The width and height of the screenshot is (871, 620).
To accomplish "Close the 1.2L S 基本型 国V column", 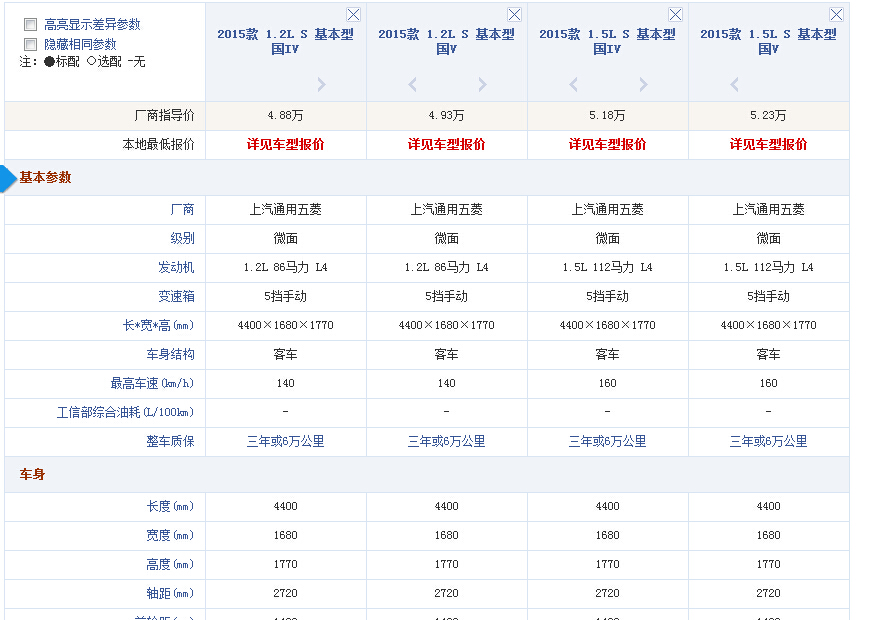I will [514, 15].
